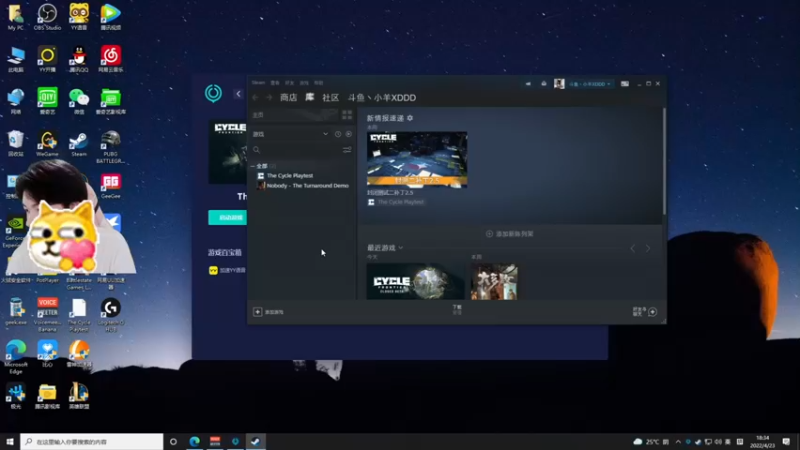Open Steam notifications envelope icon
Viewport: 800px width, 450px height.
tap(543, 84)
